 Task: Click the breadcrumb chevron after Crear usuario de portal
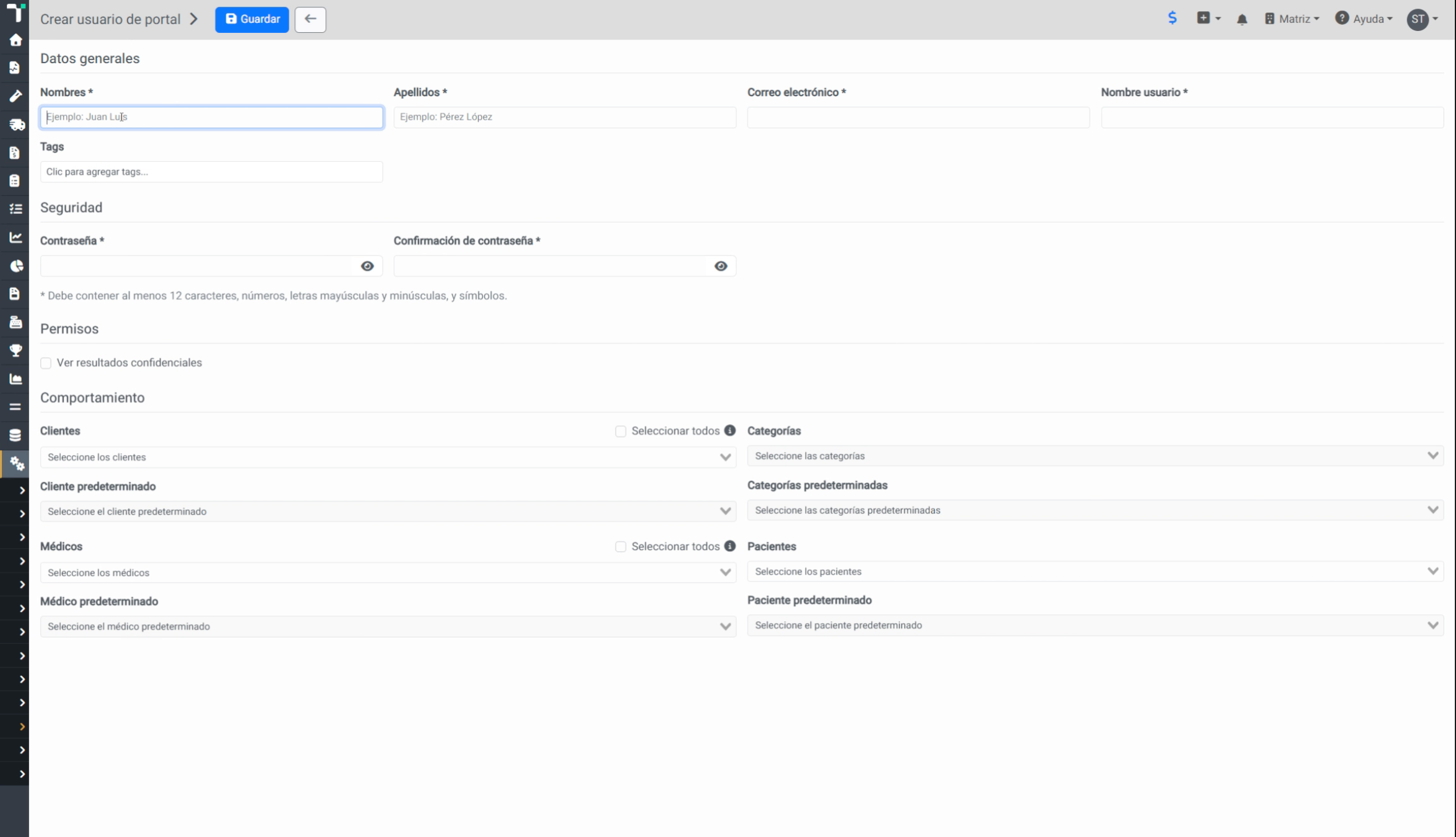coord(194,19)
